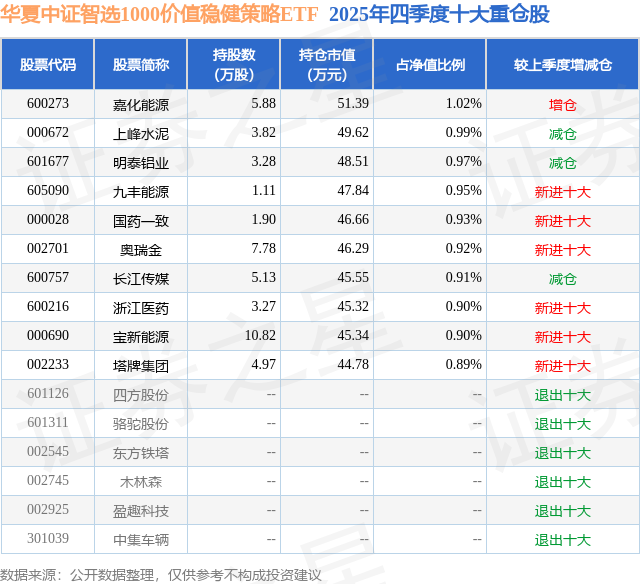
Task: Select stock code 600273
Action: point(48,104)
